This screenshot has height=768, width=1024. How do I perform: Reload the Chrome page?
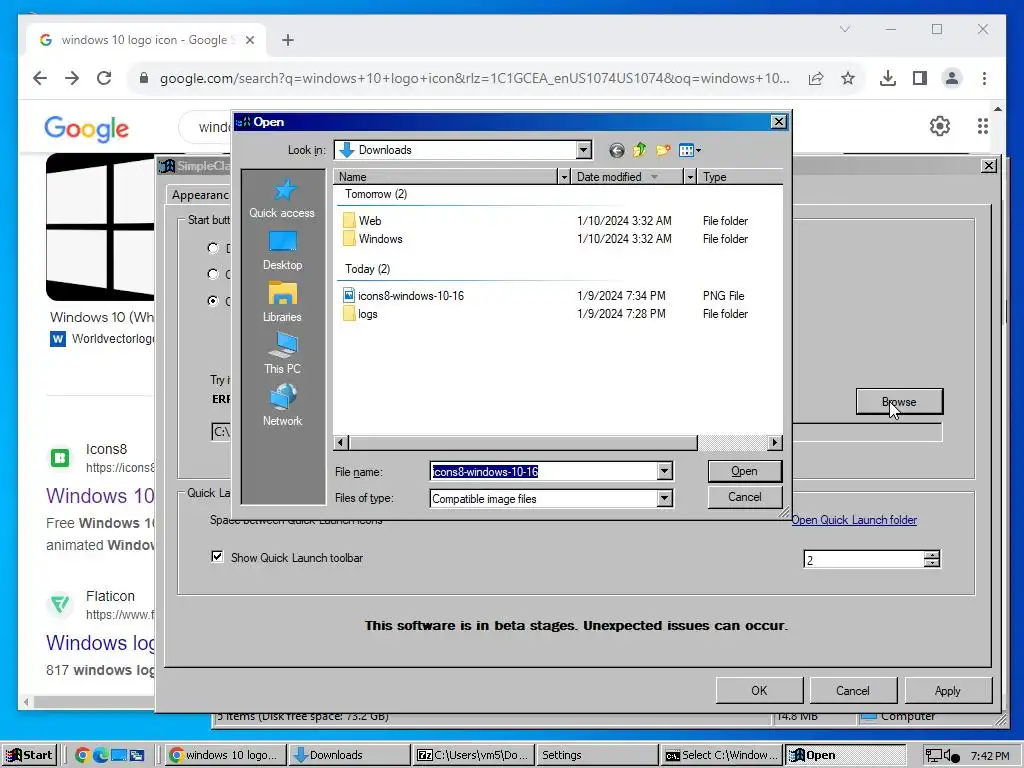[x=104, y=78]
